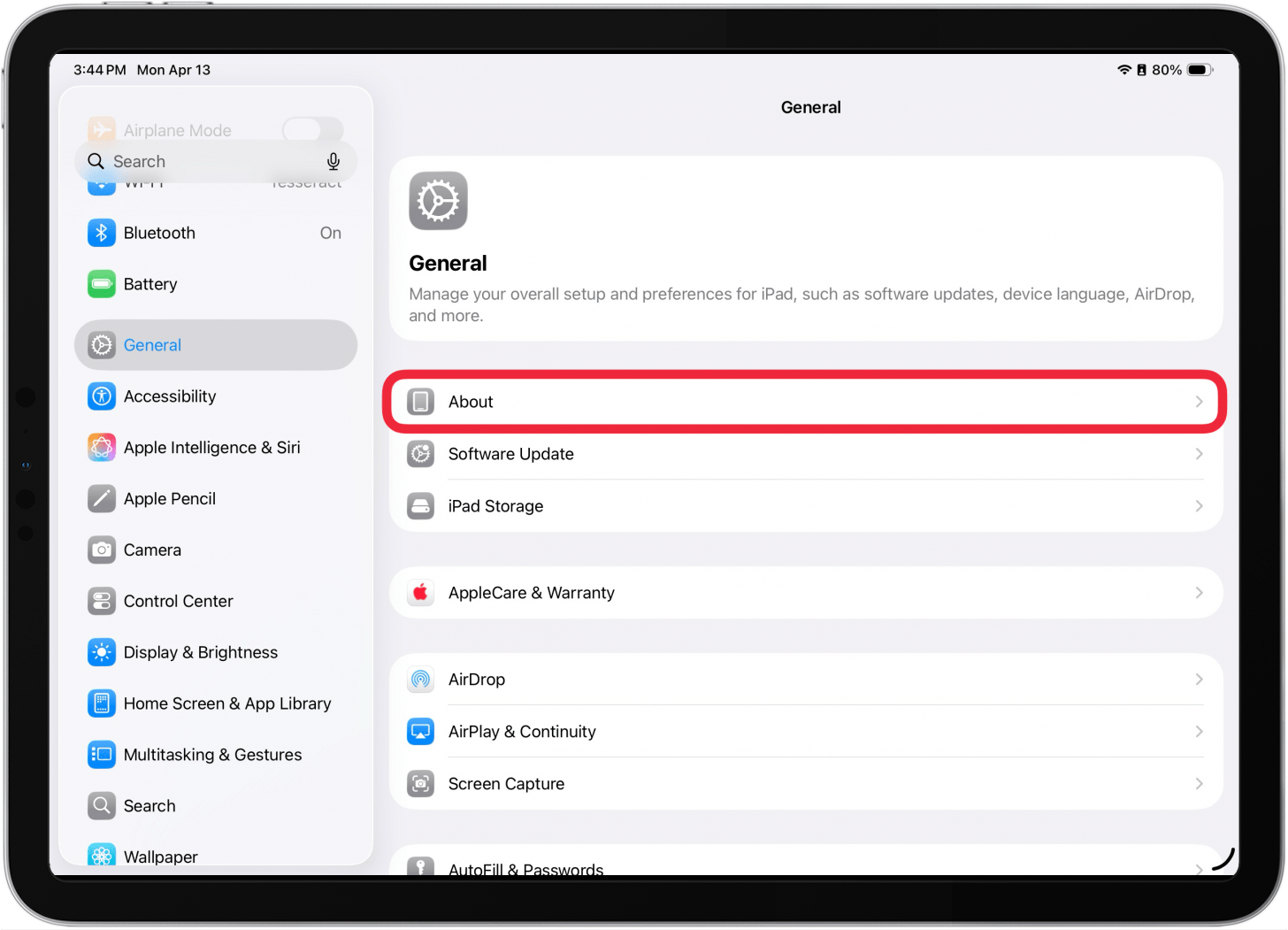The height and width of the screenshot is (930, 1288).
Task: Expand the iPad Storage chevron
Action: pos(1199,506)
